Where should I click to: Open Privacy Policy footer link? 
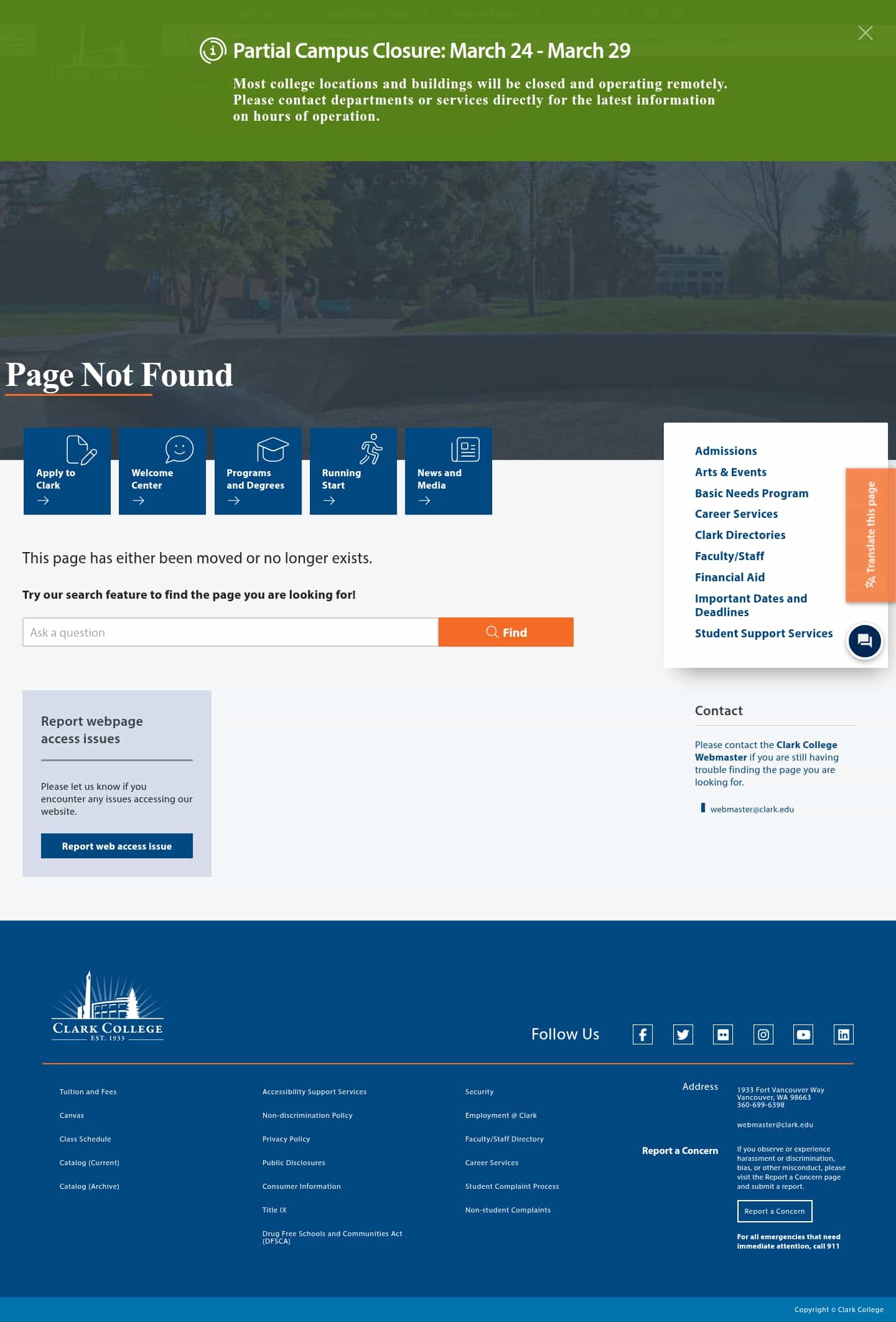coord(286,1139)
